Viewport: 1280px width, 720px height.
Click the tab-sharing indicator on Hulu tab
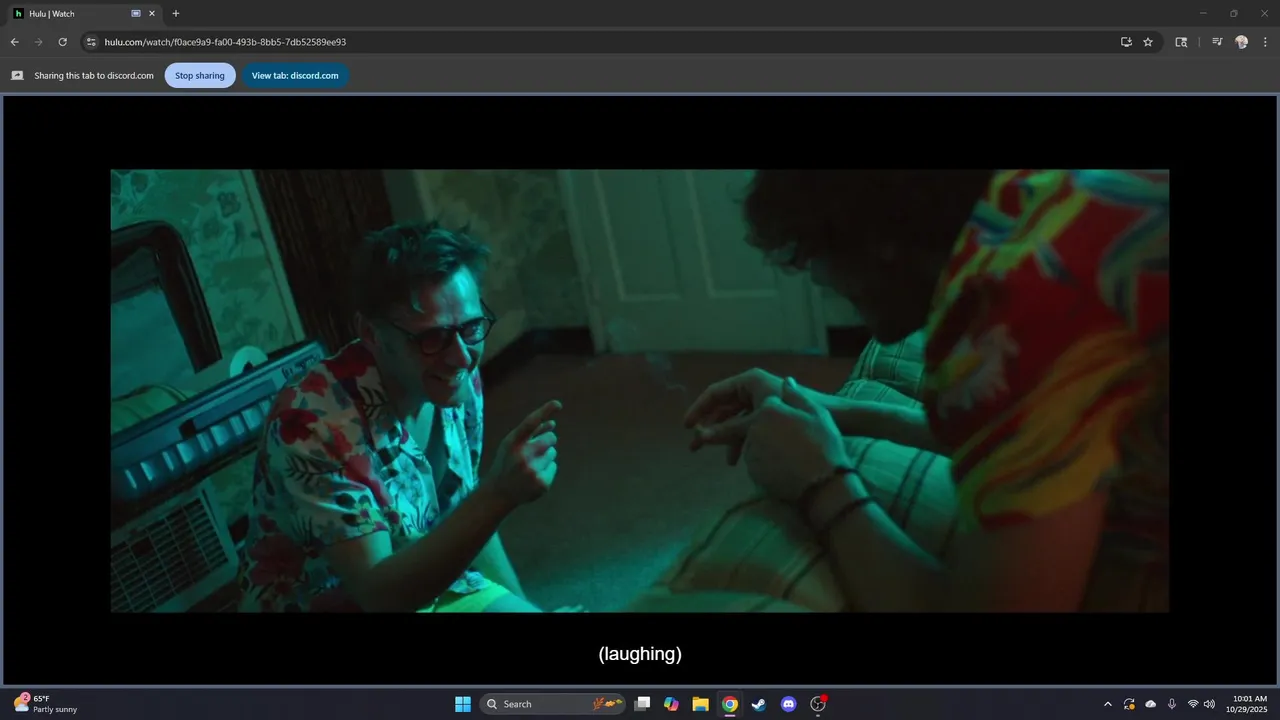coord(136,14)
